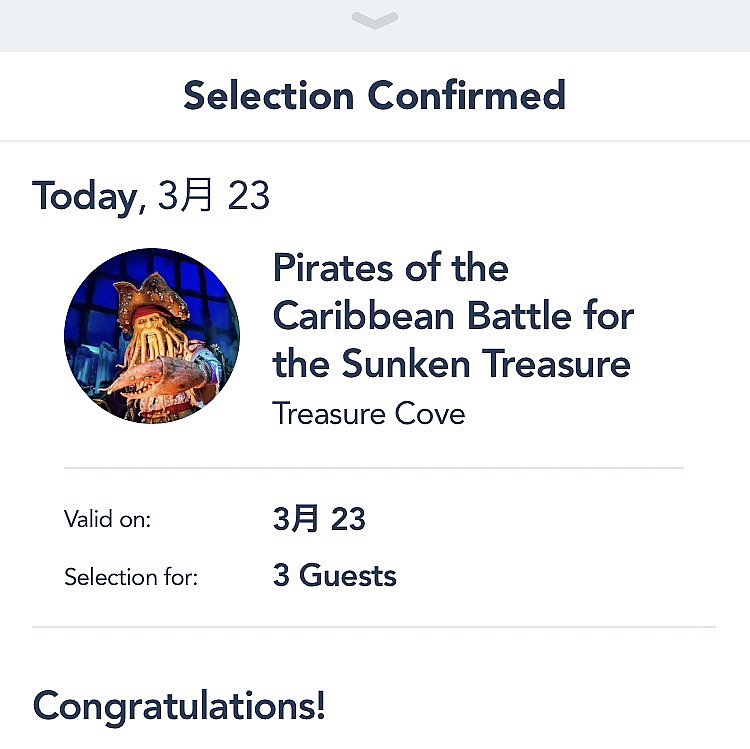750x749 pixels.
Task: Click the word Guests in the selection row
Action: tap(348, 575)
